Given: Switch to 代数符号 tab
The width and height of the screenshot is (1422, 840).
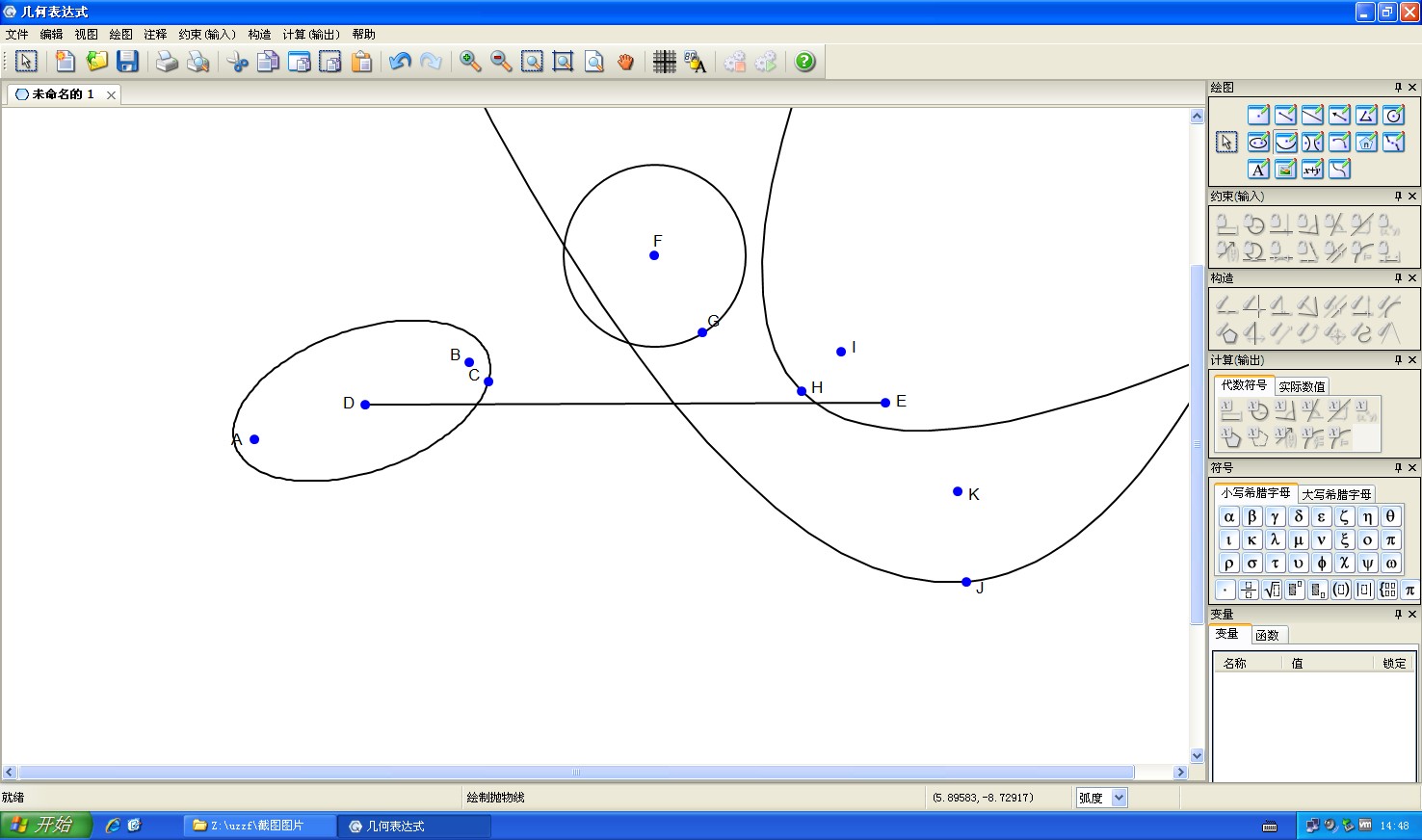Looking at the screenshot, I should tap(1244, 385).
